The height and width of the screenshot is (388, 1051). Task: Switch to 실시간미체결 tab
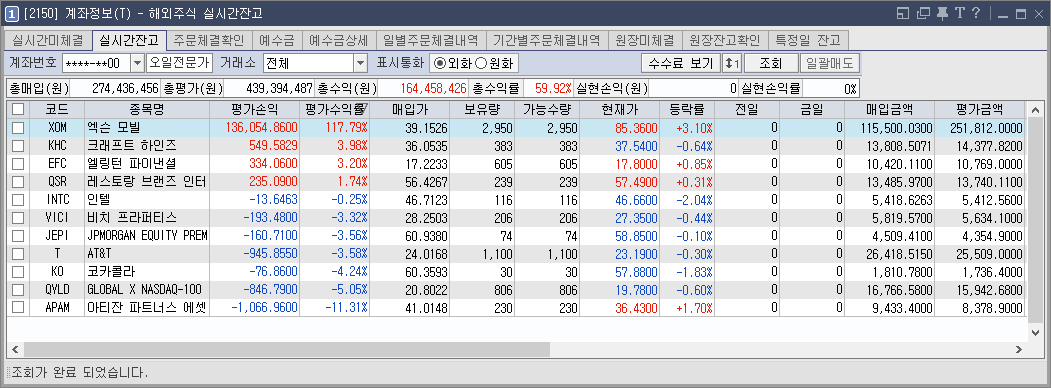48,40
